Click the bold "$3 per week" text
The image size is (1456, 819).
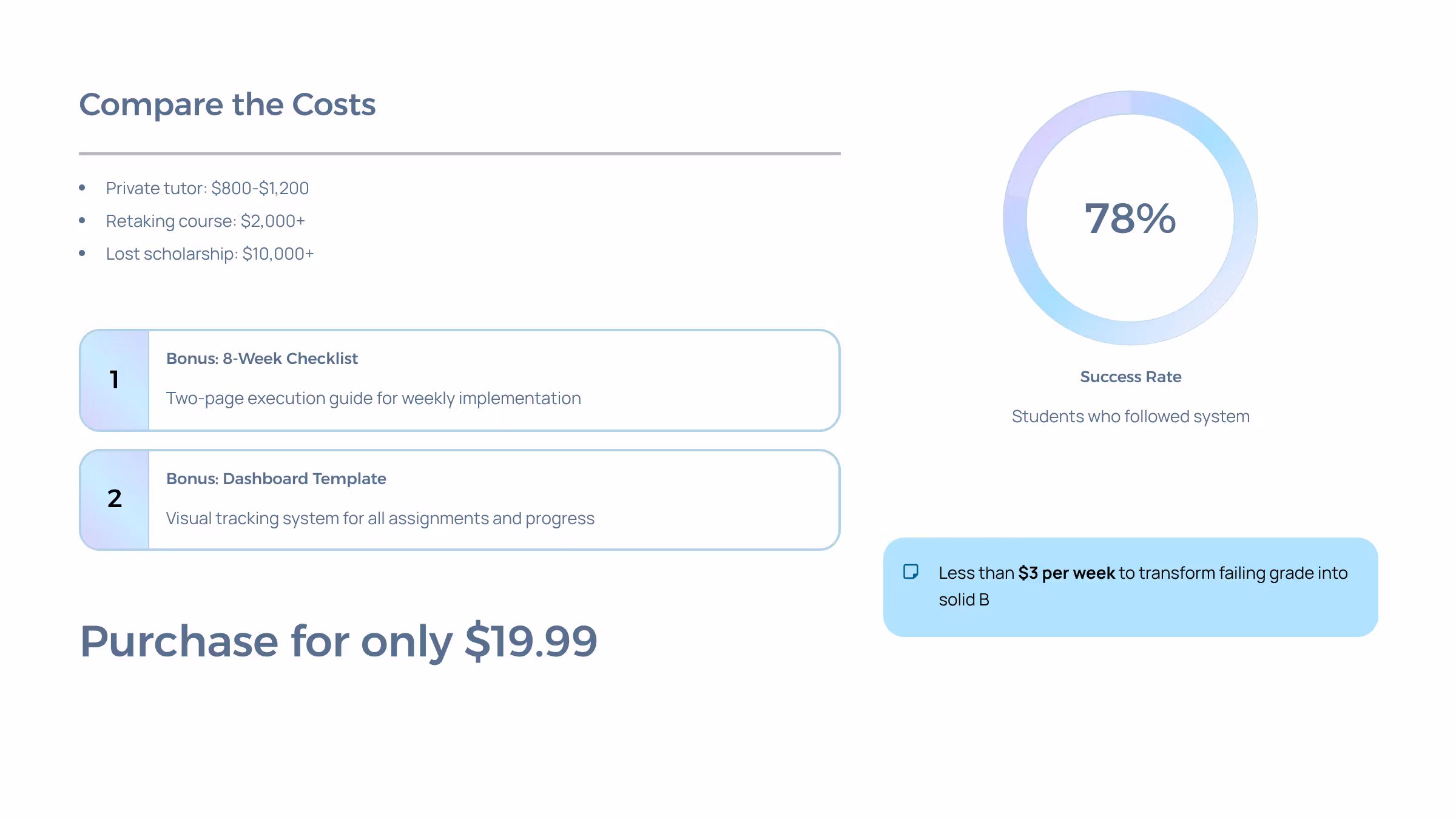[x=1066, y=573]
